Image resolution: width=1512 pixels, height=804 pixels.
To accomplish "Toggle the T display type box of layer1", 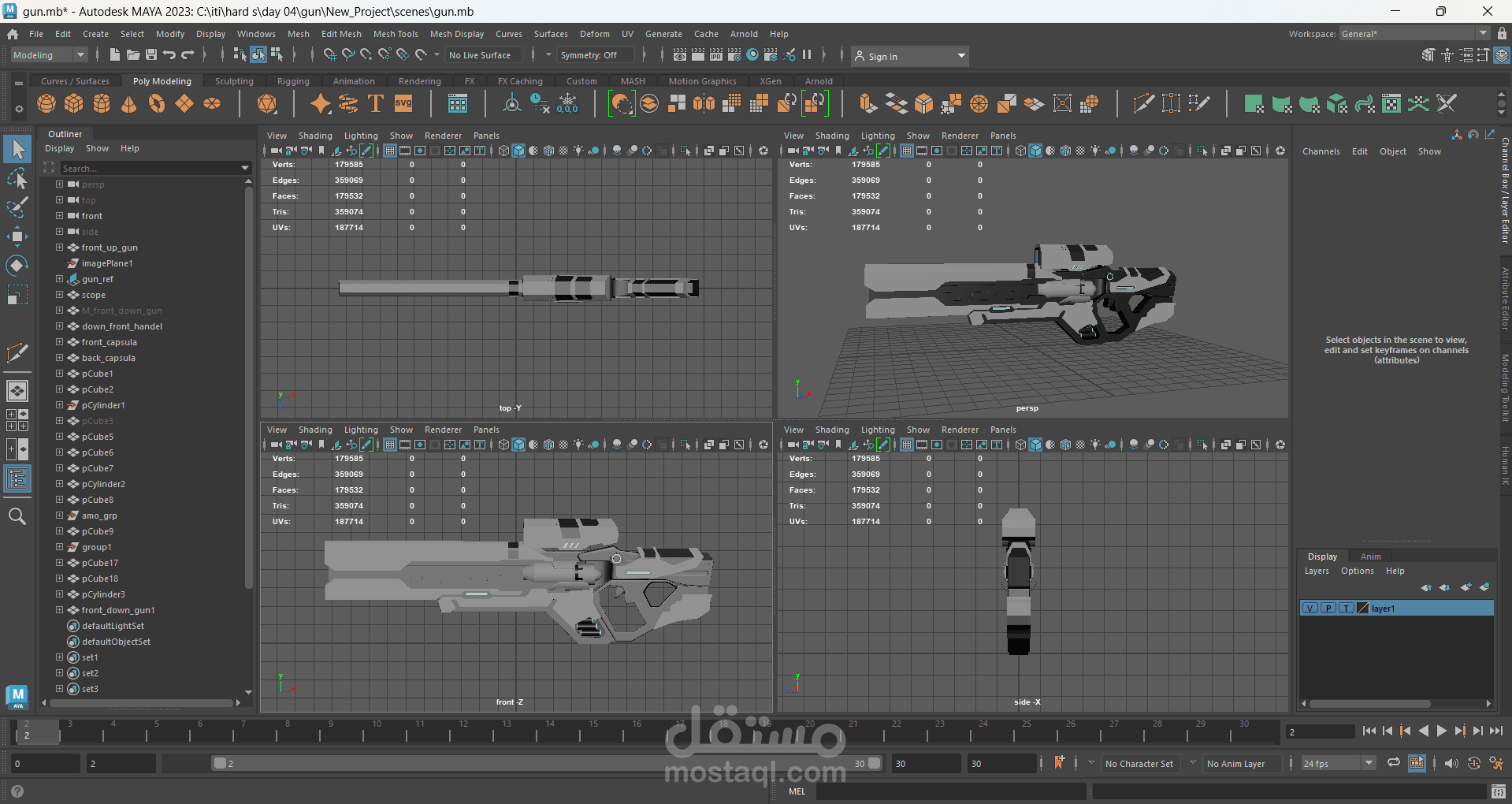I will 1347,609.
